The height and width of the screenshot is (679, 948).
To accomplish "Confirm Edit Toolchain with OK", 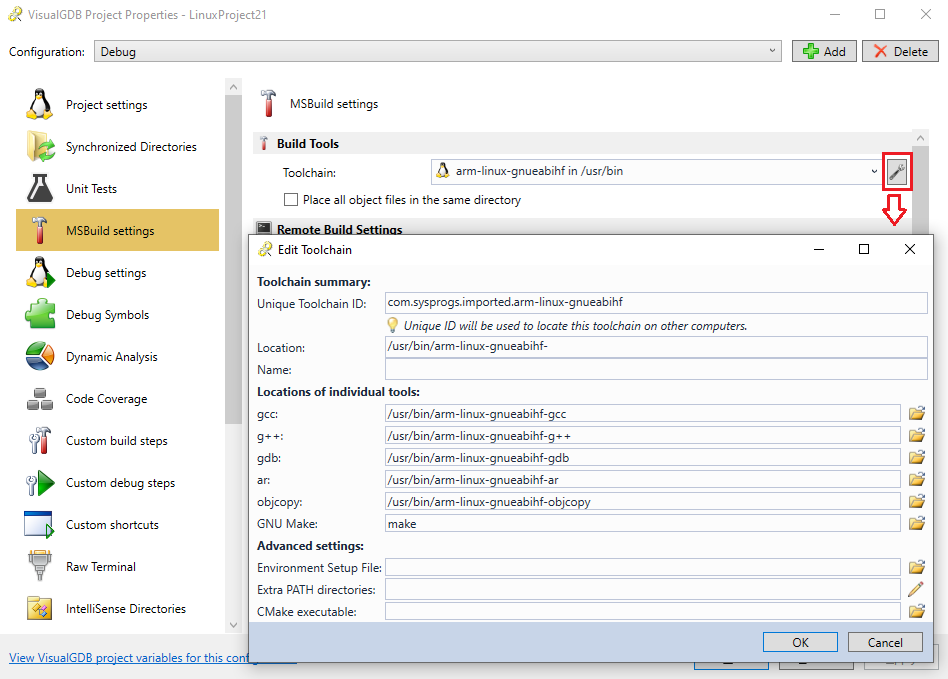I will pos(800,642).
